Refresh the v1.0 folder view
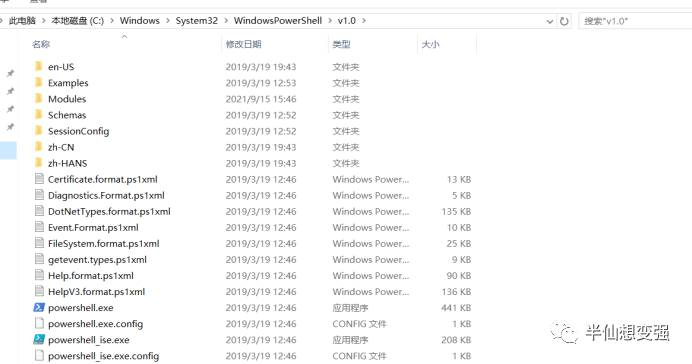692x364 pixels. point(564,21)
